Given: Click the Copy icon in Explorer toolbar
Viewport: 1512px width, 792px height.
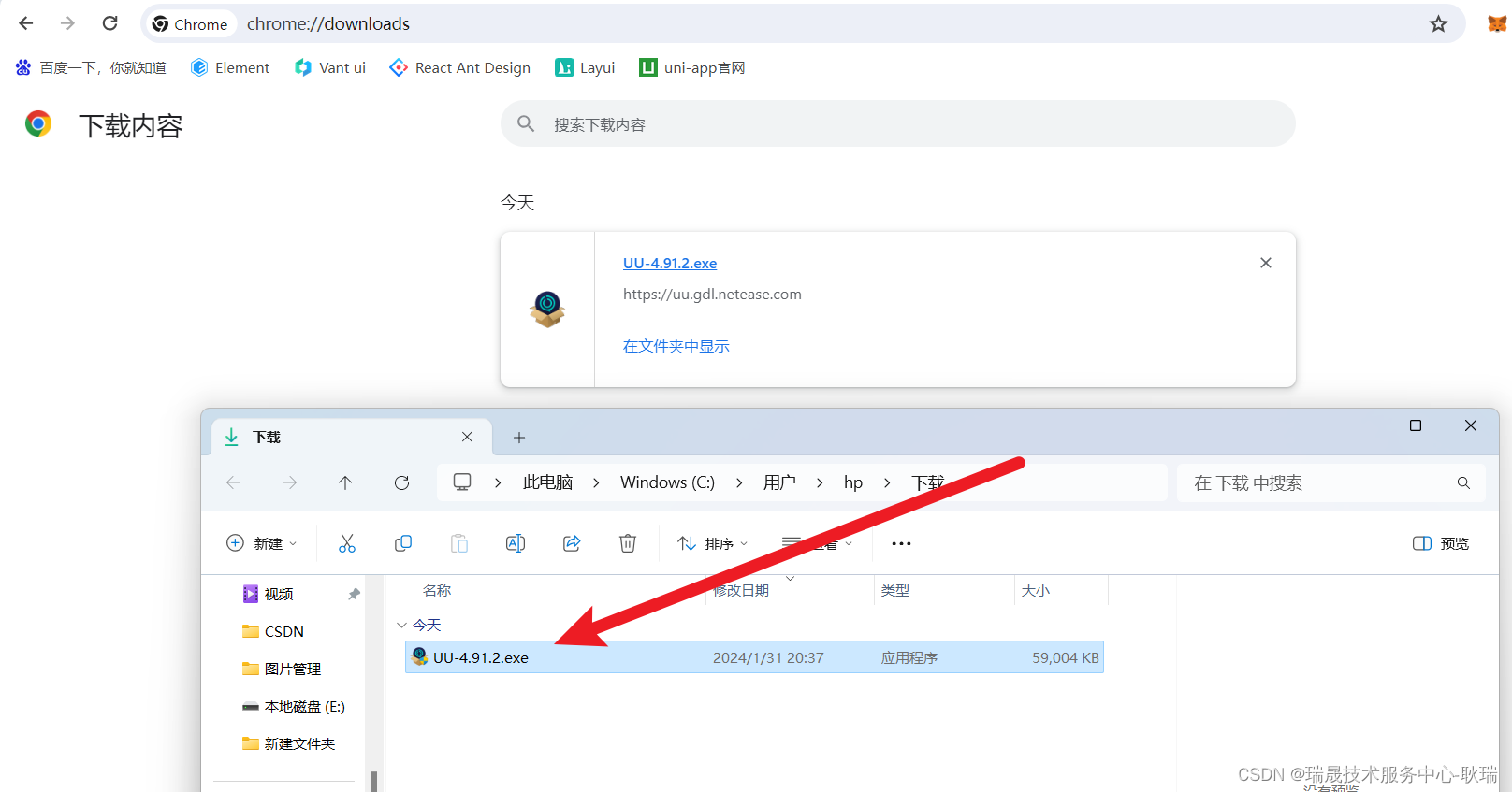Looking at the screenshot, I should (x=403, y=543).
